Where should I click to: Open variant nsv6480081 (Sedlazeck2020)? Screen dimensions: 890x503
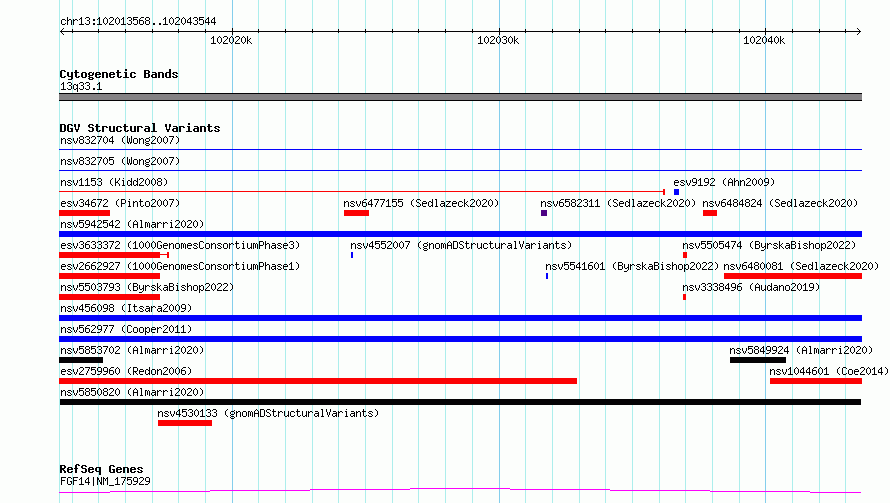801,266
